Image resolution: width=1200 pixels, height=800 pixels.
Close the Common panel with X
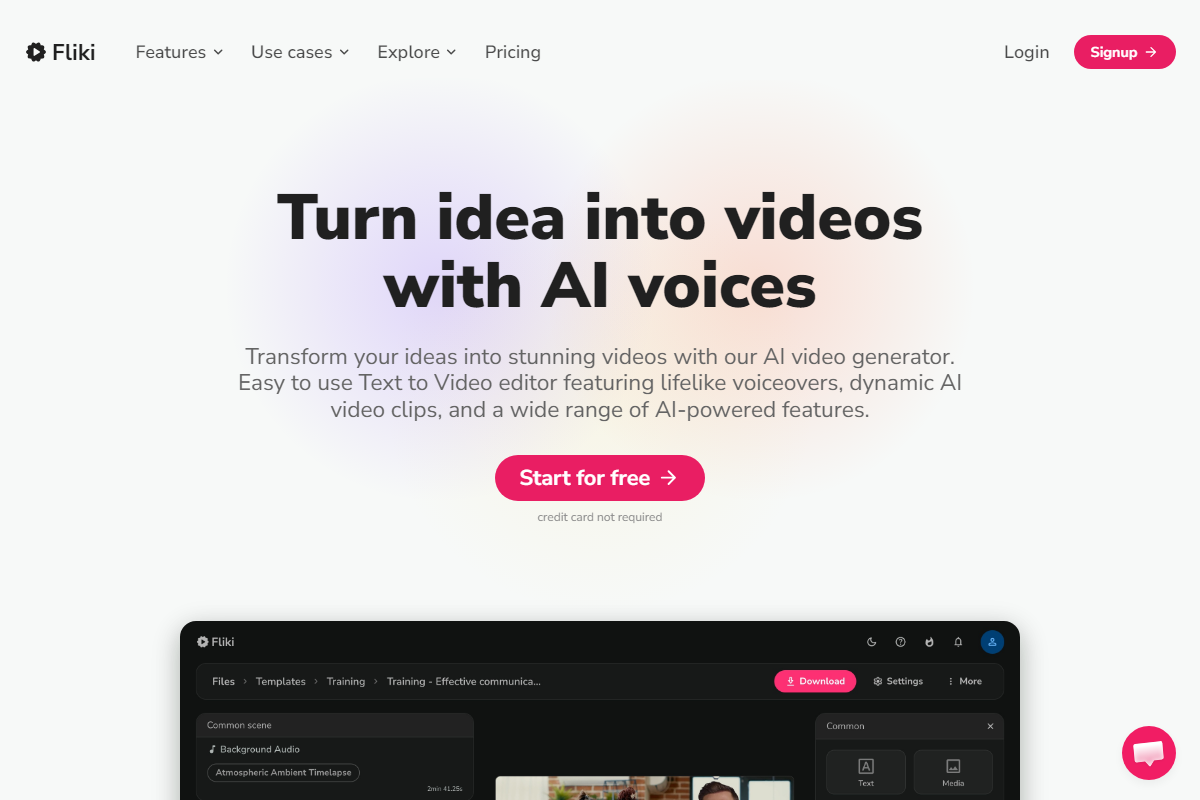[x=990, y=726]
